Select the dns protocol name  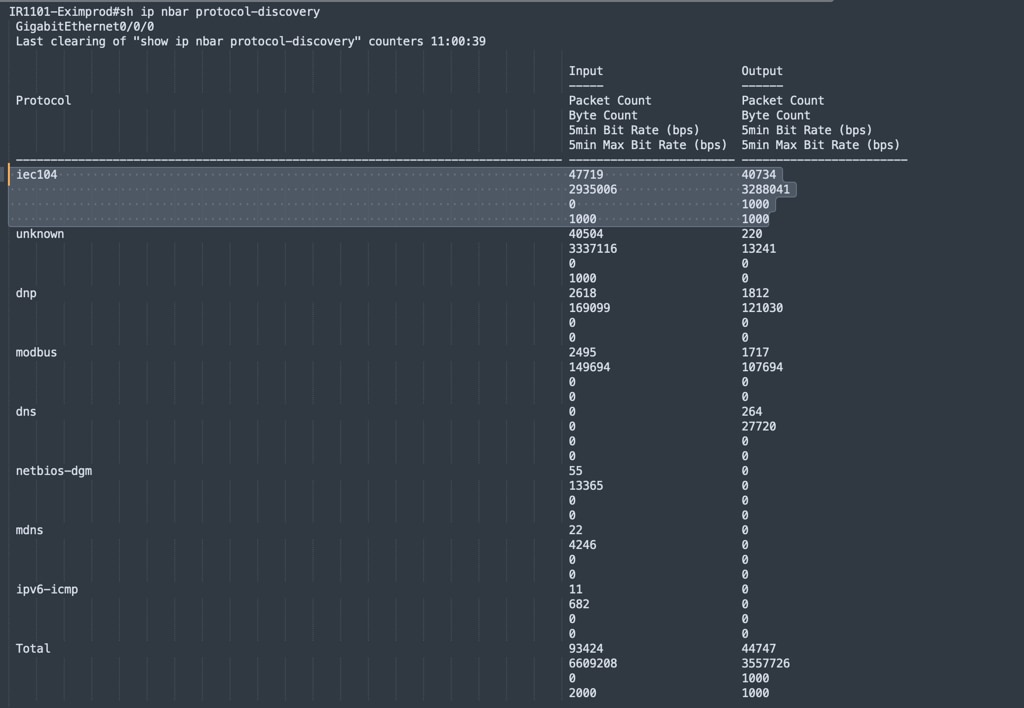pyautogui.click(x=26, y=411)
